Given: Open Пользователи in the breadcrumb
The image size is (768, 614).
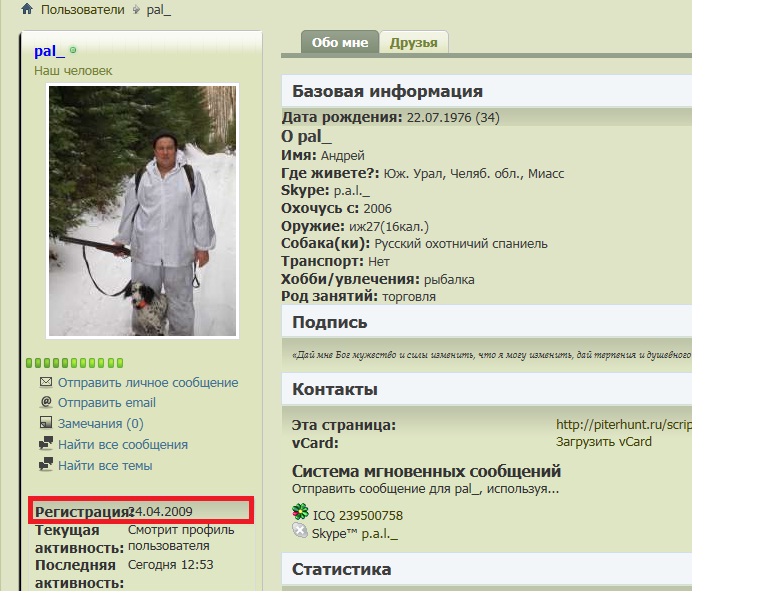Looking at the screenshot, I should coord(83,10).
